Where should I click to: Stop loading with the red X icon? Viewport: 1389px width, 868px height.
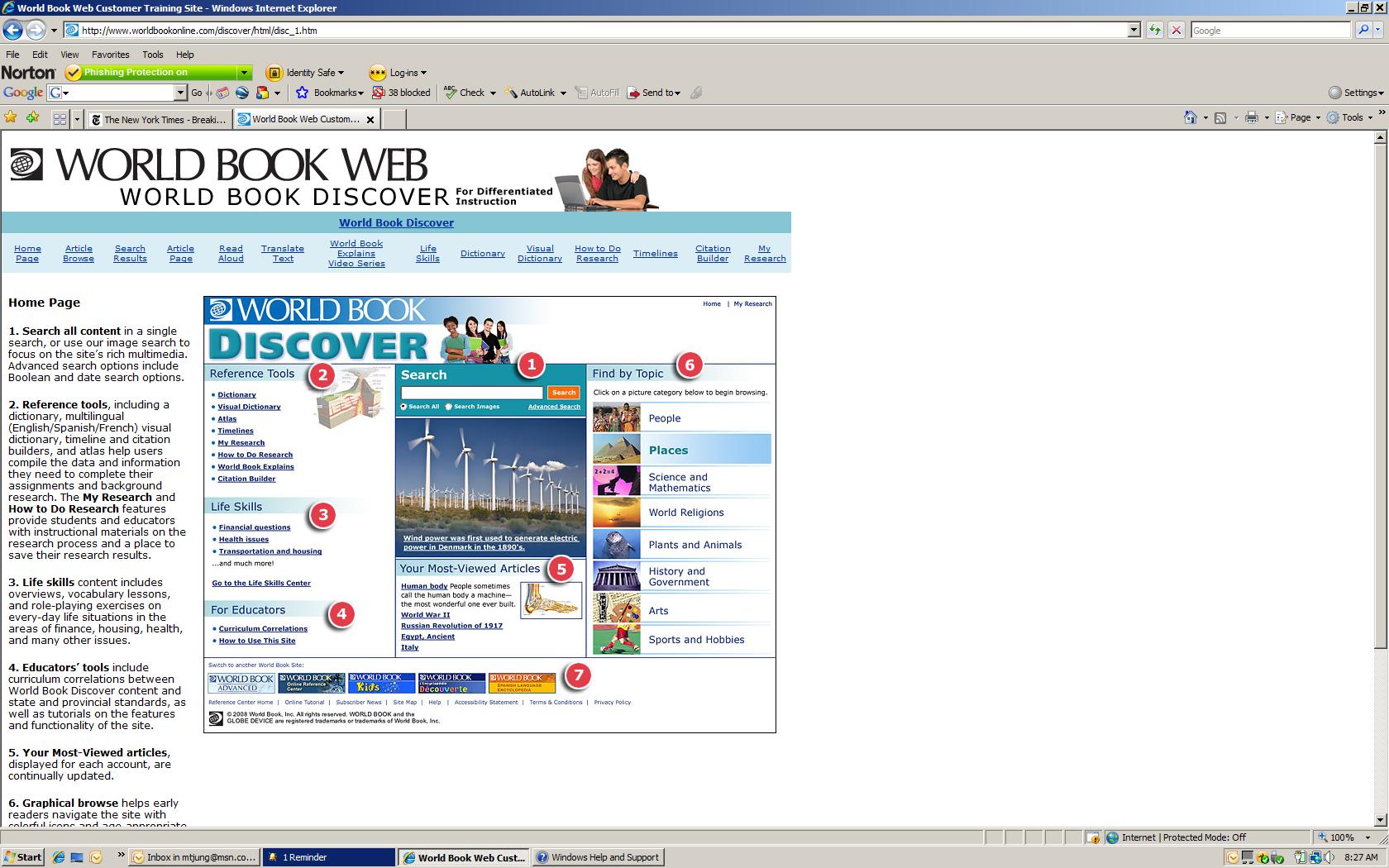tap(1176, 31)
